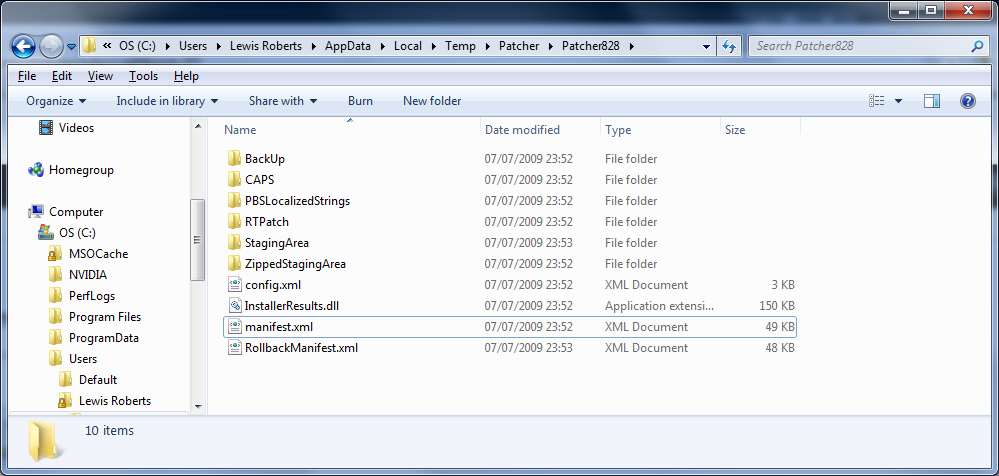
Task: Select Homegroup in the navigation pane
Action: (x=71, y=169)
